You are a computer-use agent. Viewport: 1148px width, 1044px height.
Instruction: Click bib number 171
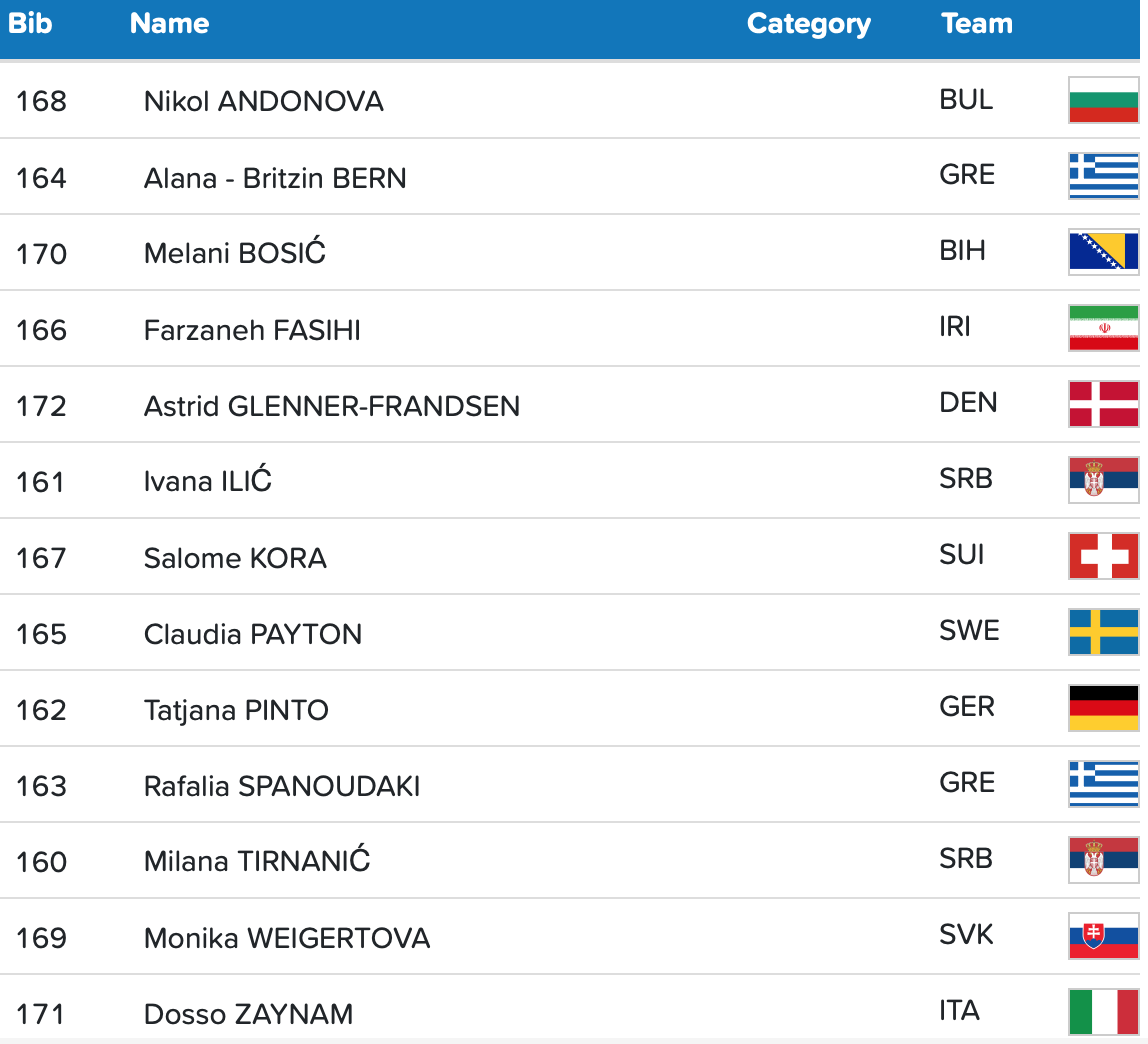pyautogui.click(x=41, y=1014)
